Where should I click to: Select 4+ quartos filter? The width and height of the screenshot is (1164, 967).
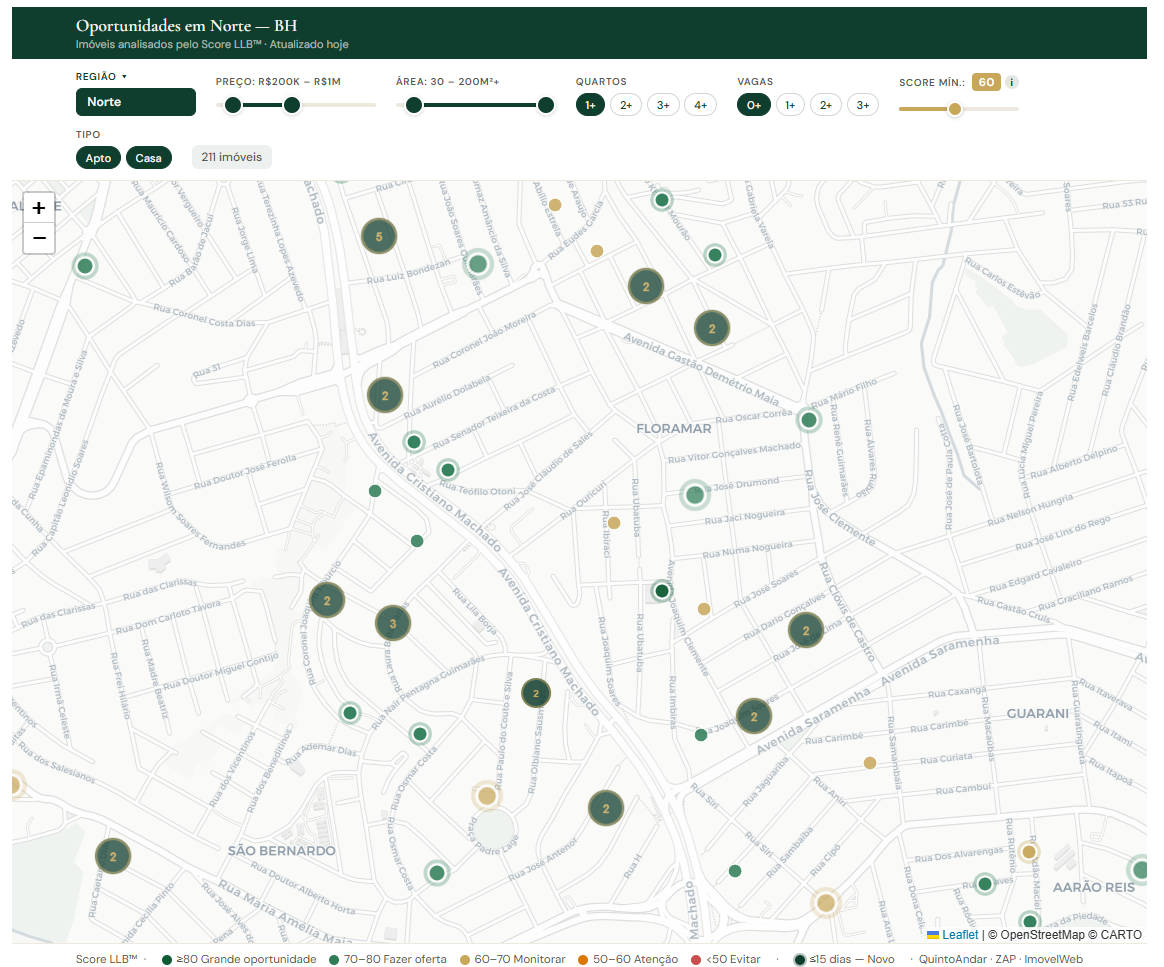tap(701, 105)
